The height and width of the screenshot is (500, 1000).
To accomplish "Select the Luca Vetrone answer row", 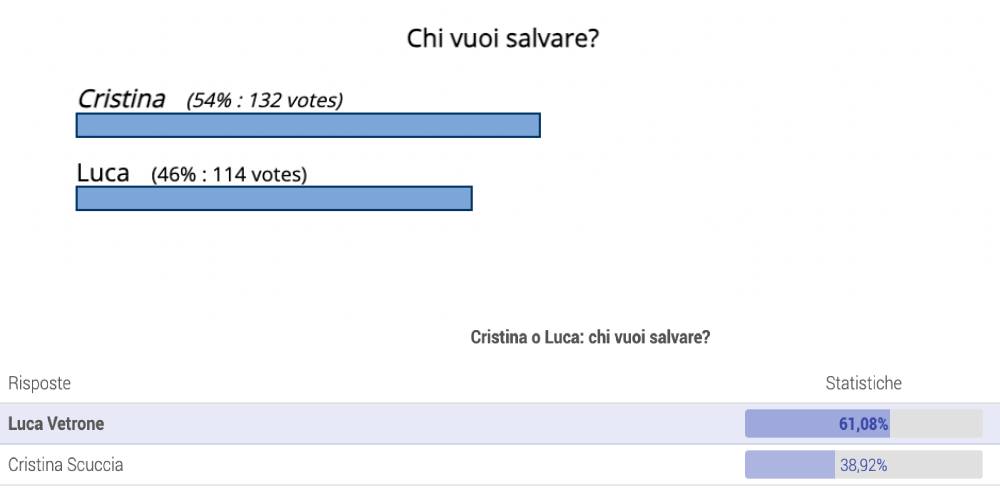I will [500, 423].
